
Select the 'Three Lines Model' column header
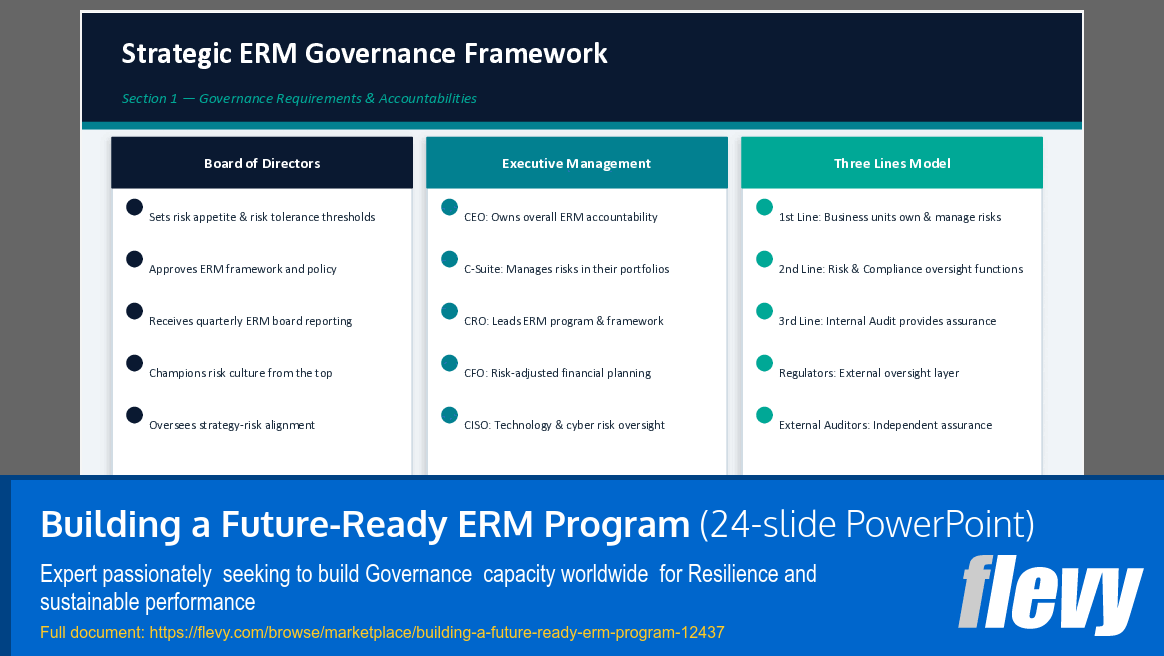pyautogui.click(x=892, y=163)
